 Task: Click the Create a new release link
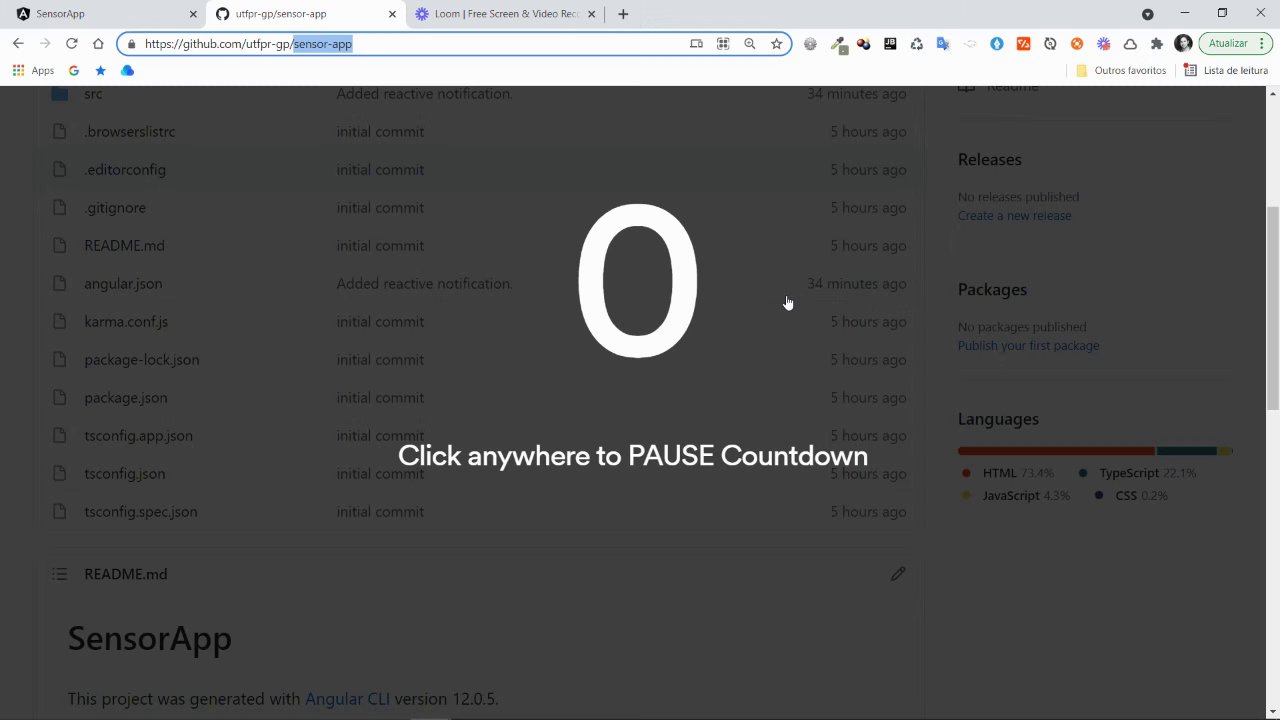point(1014,216)
